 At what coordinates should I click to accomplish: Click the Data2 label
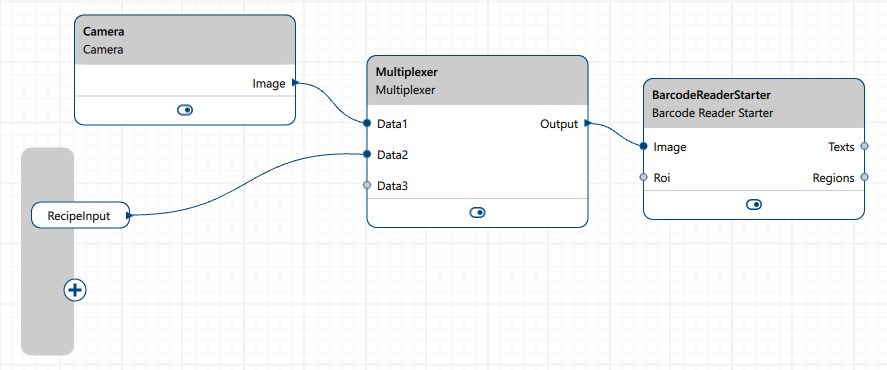[393, 154]
